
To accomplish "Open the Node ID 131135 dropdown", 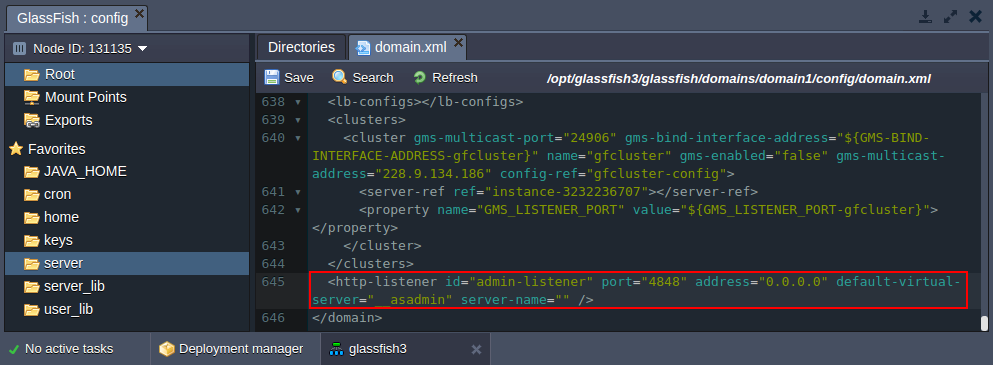I will [x=142, y=49].
